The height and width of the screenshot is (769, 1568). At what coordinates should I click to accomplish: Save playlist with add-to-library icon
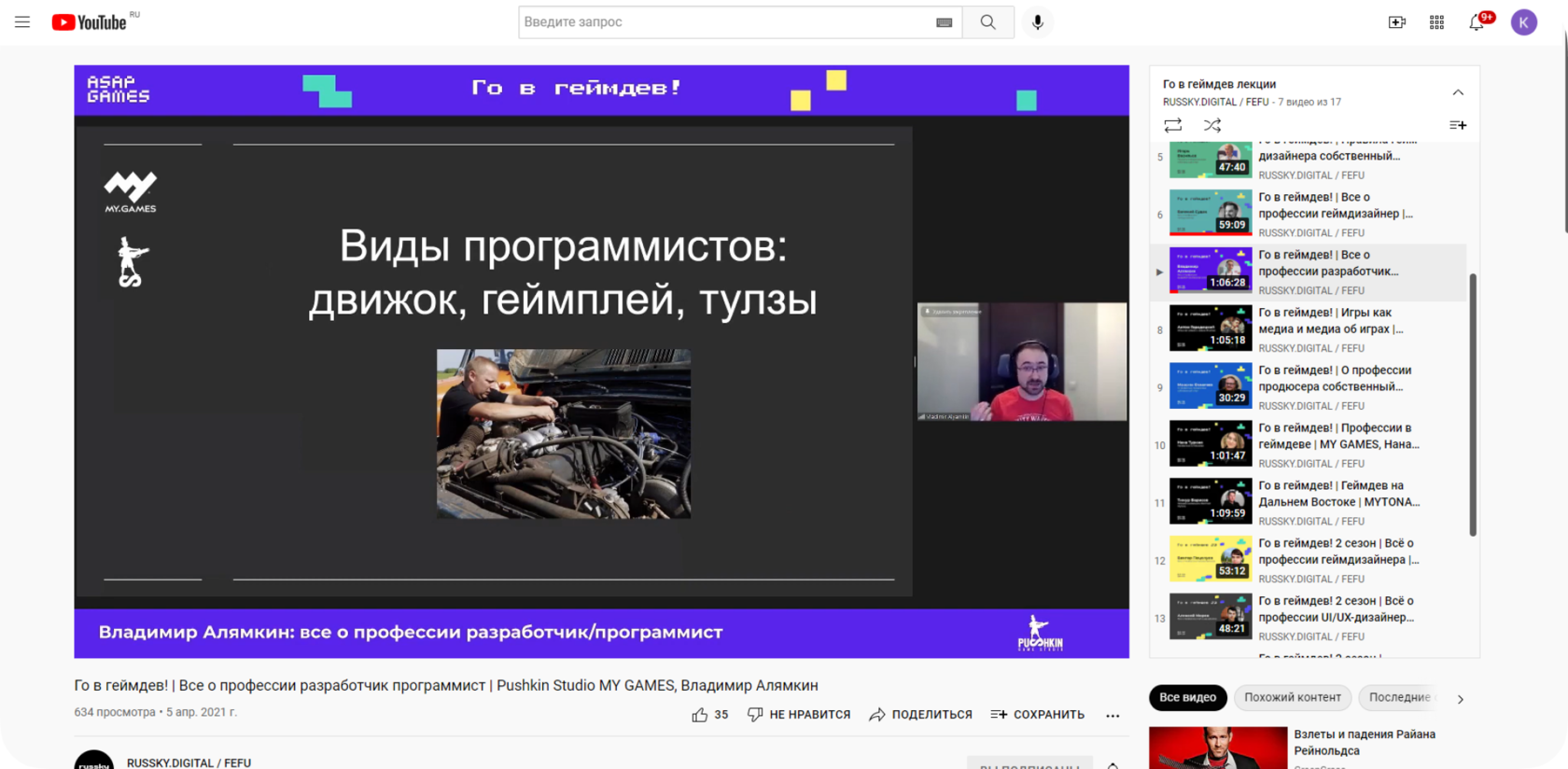(x=1458, y=125)
